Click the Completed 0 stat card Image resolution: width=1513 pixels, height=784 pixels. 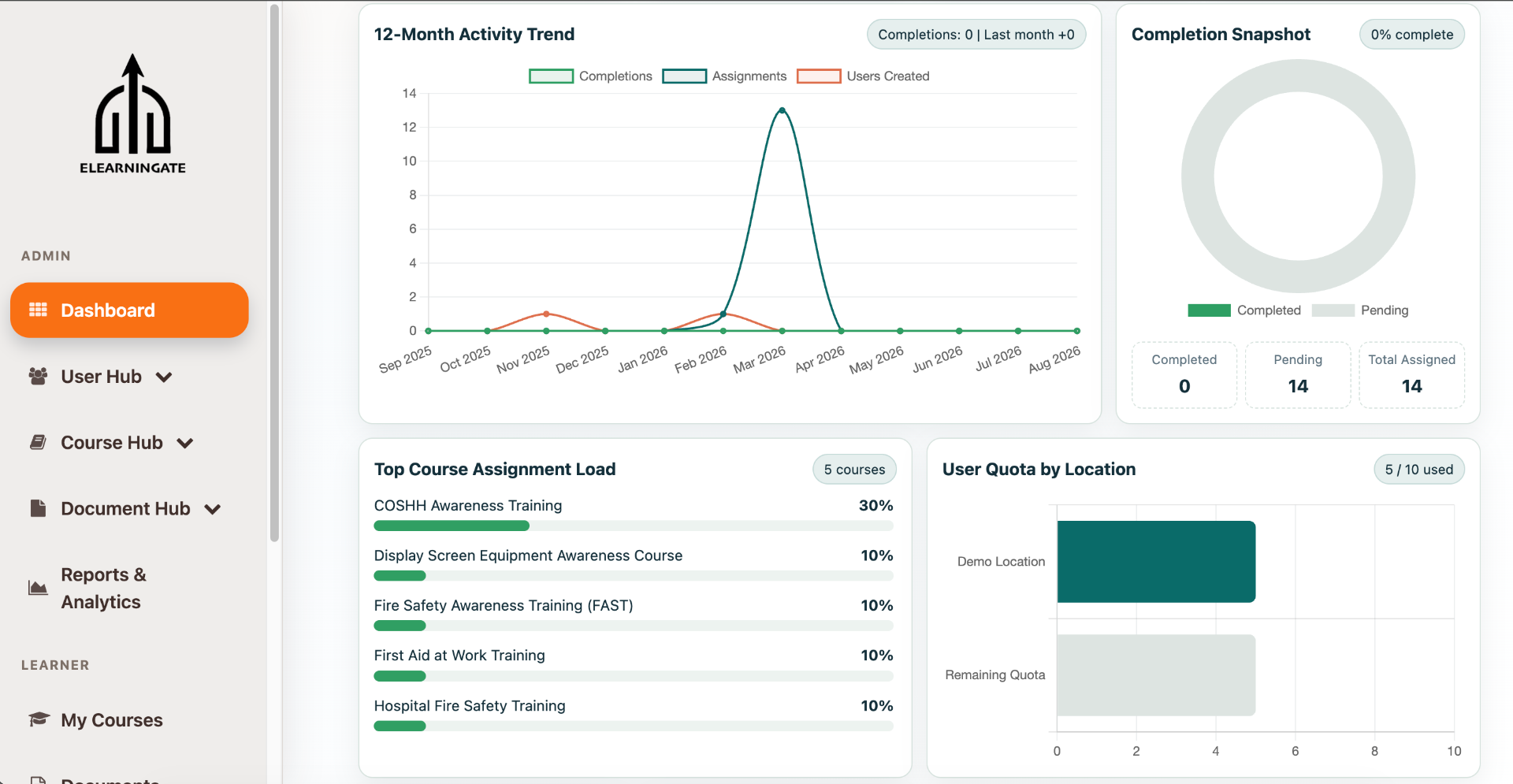[x=1184, y=374]
